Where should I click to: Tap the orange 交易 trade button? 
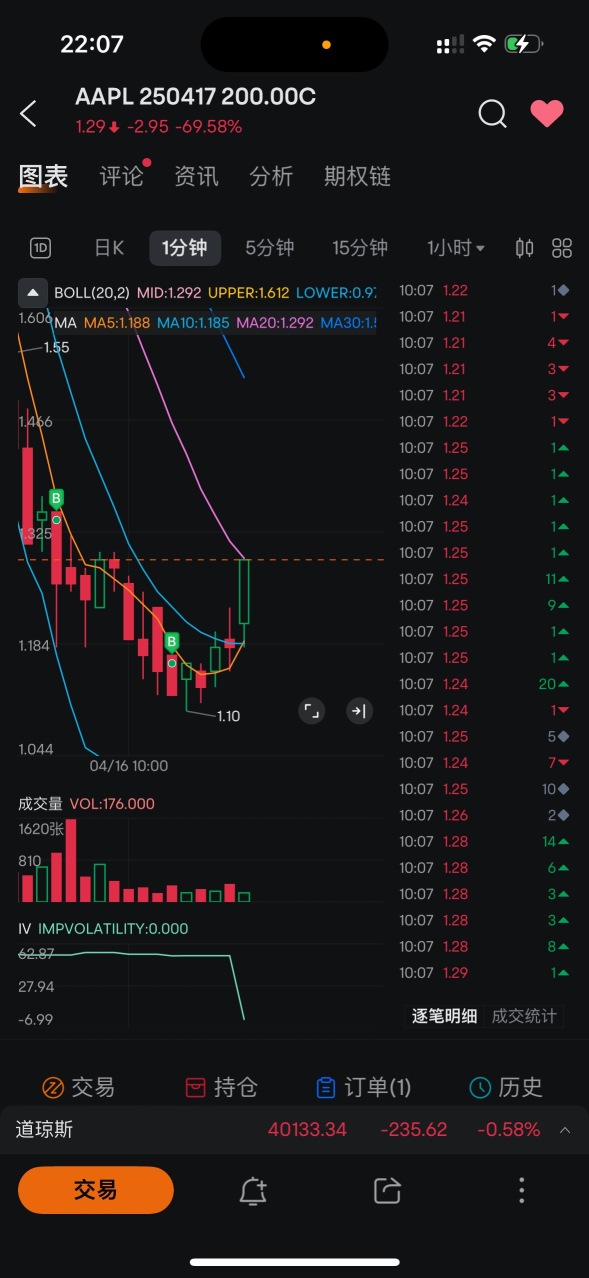[x=96, y=1190]
